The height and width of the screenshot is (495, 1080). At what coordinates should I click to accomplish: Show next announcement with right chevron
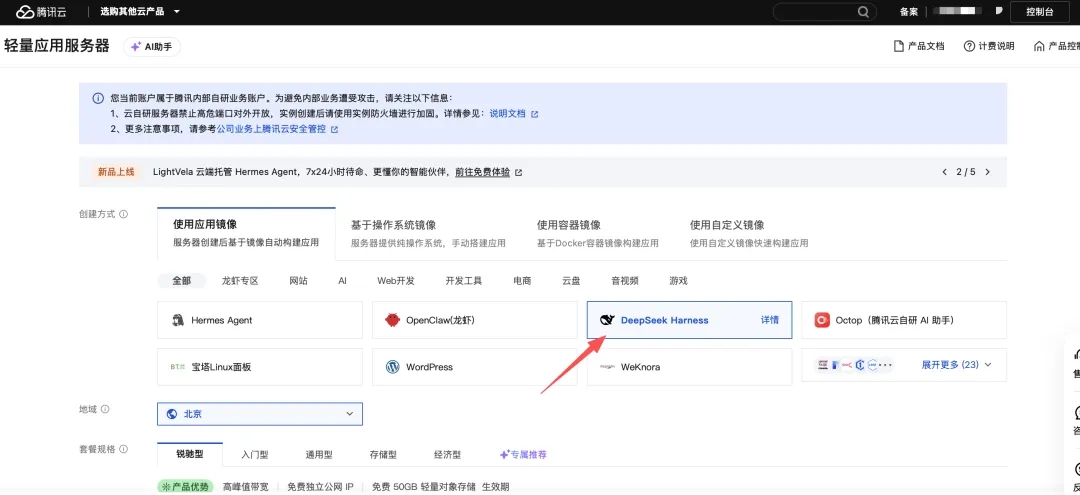pyautogui.click(x=988, y=172)
